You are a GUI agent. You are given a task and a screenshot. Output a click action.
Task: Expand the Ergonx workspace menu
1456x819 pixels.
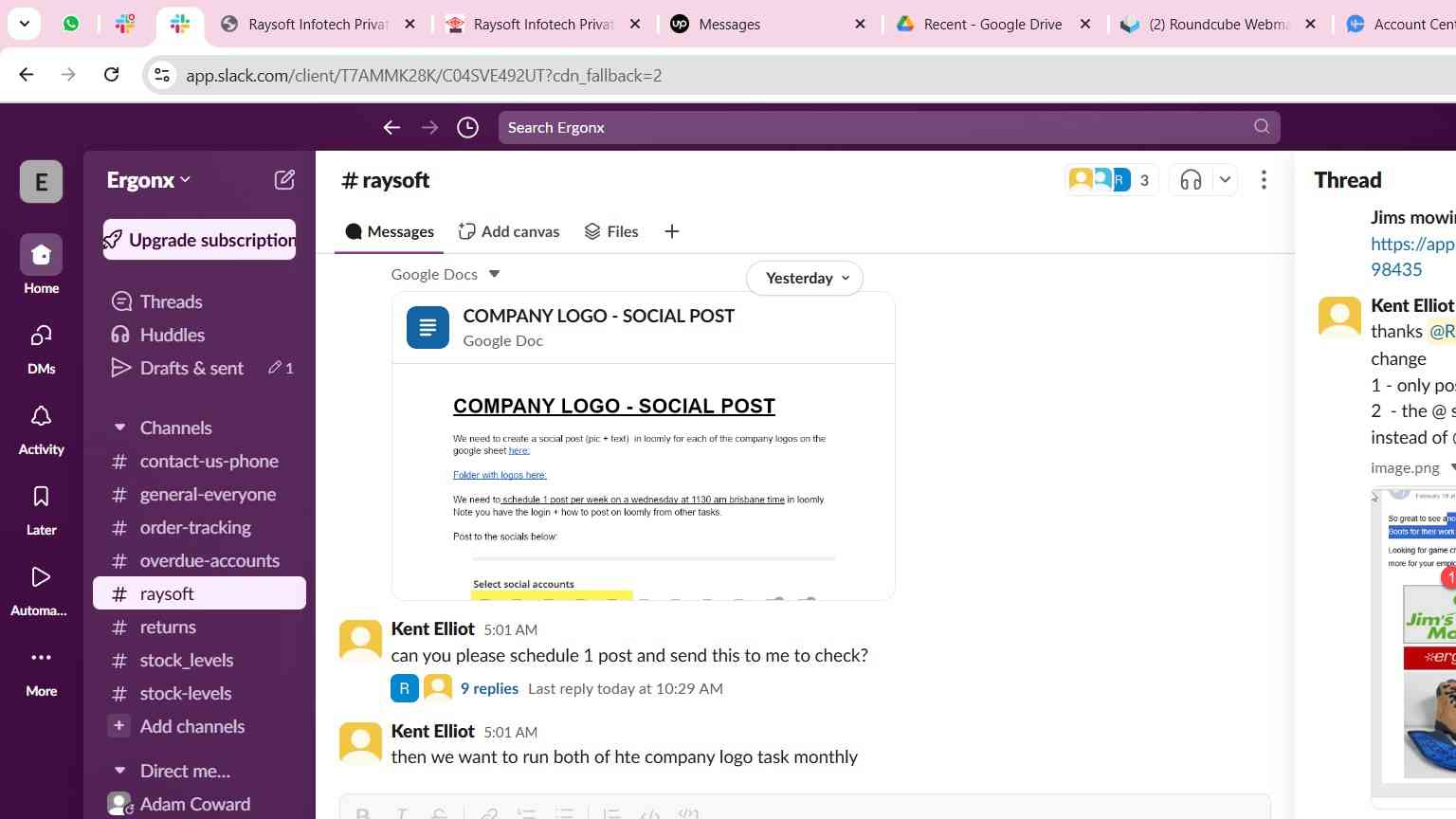(149, 180)
